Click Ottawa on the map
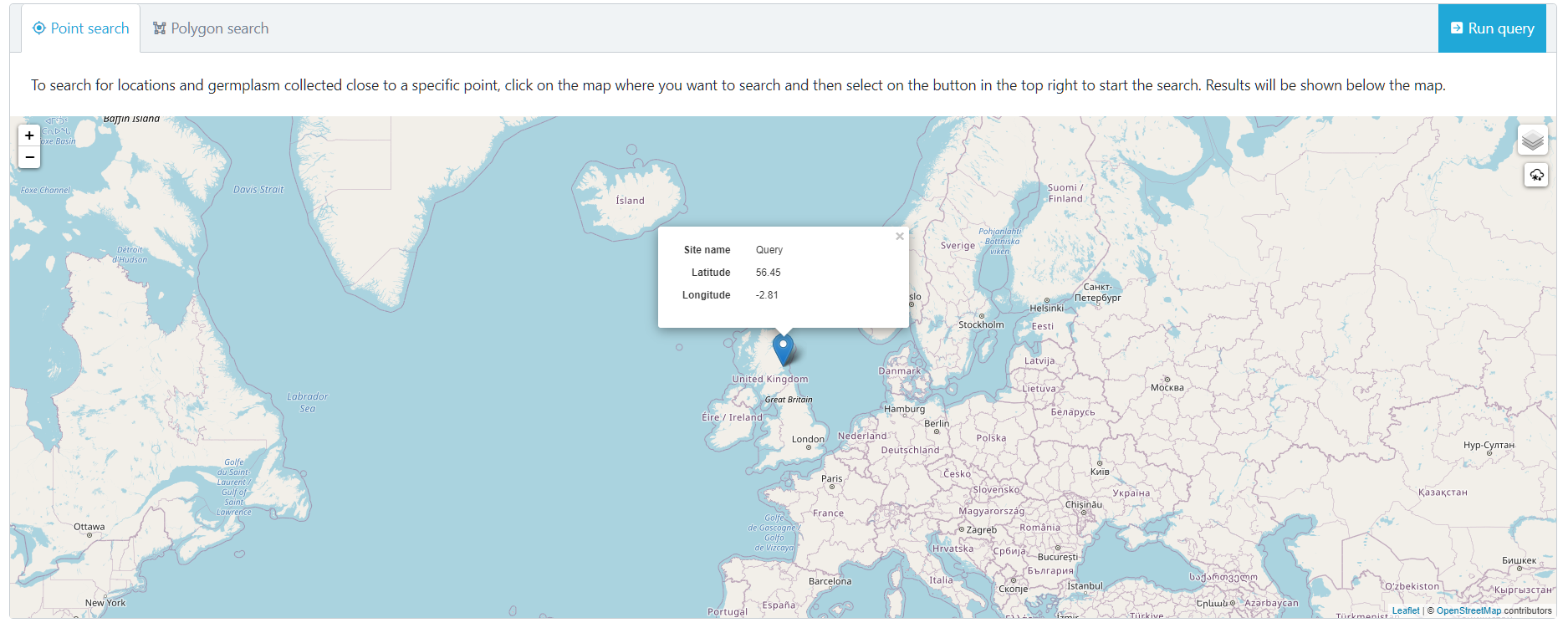Screen dimensions: 1568x633 (x=89, y=527)
